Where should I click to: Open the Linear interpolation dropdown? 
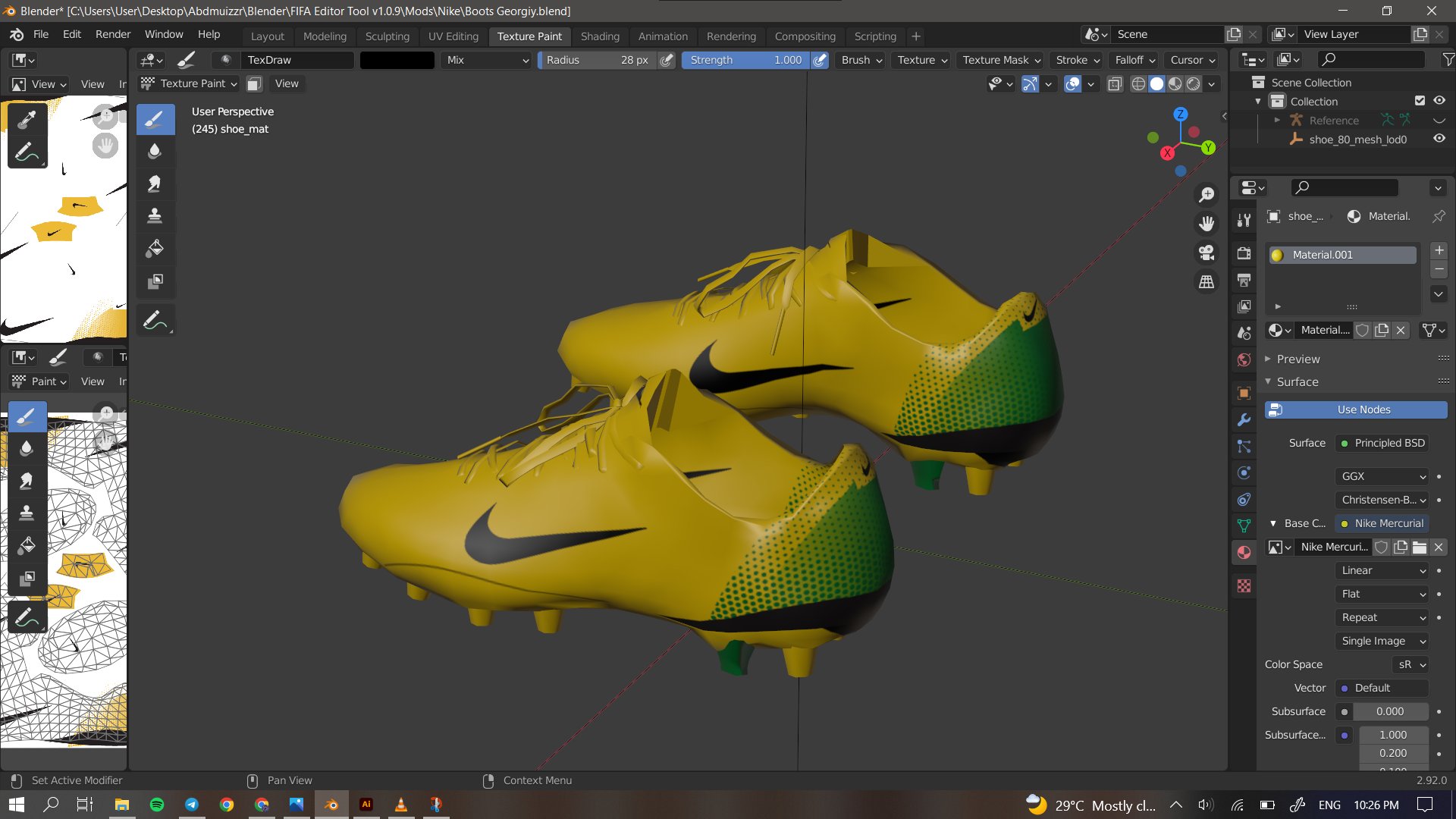(1382, 570)
